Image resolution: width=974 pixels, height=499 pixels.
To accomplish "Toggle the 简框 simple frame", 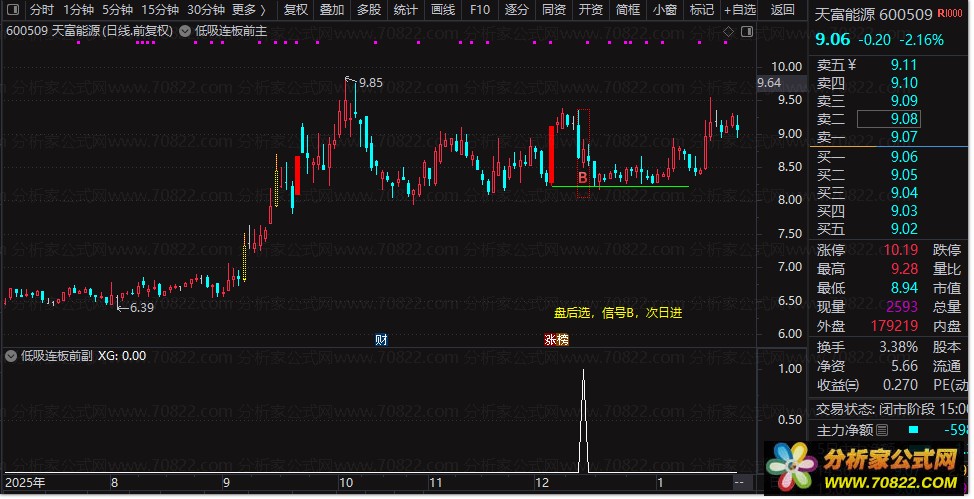I will coord(628,10).
